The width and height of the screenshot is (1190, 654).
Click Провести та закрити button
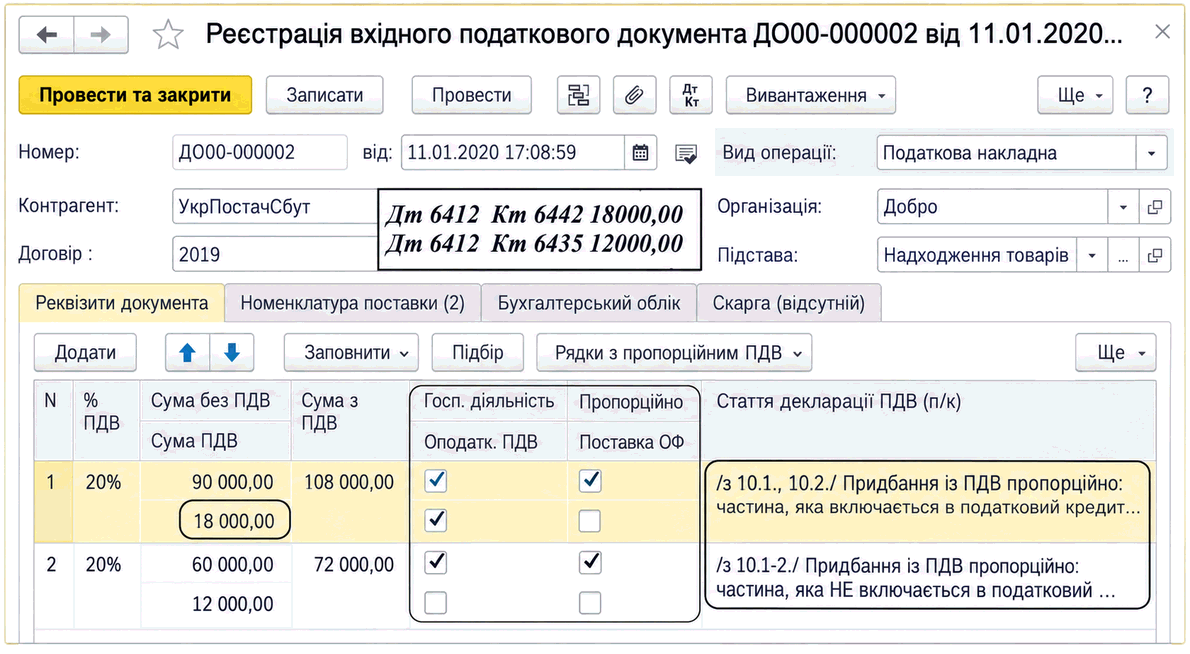tap(135, 95)
